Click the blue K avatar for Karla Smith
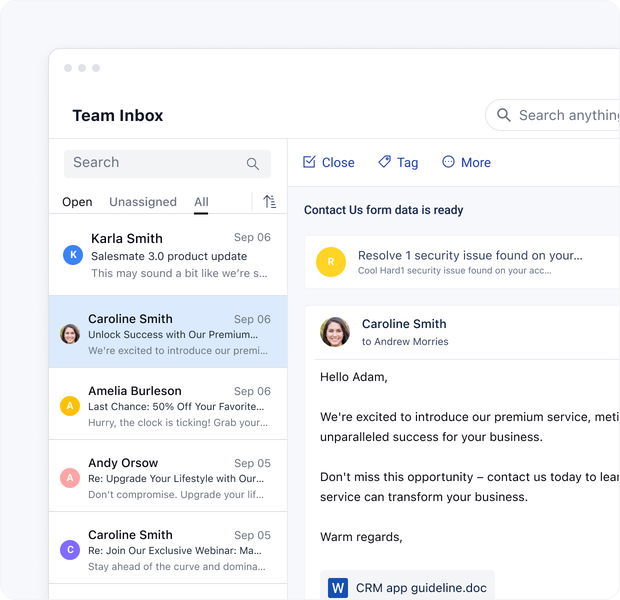The width and height of the screenshot is (620, 600). point(73,255)
